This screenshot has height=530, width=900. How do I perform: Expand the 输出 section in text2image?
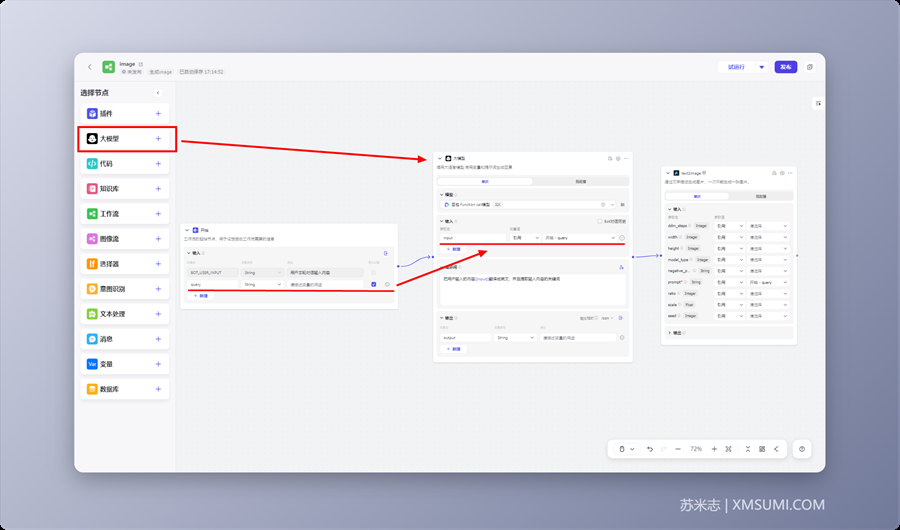click(669, 332)
